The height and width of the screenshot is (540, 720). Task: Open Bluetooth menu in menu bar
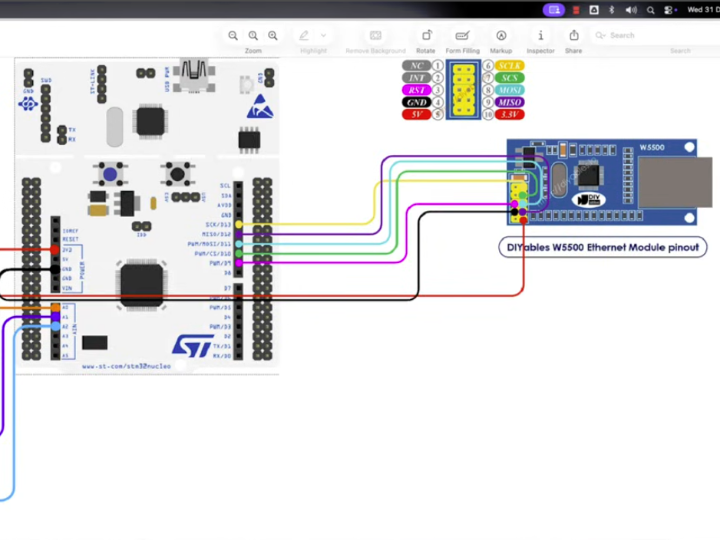[612, 10]
